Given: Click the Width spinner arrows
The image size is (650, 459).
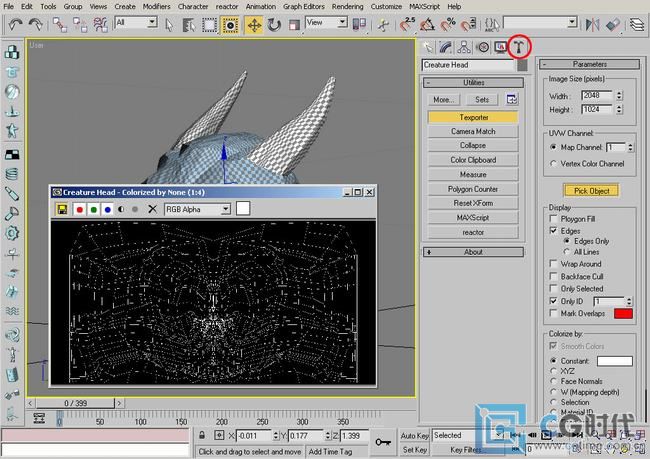Looking at the screenshot, I should (619, 95).
